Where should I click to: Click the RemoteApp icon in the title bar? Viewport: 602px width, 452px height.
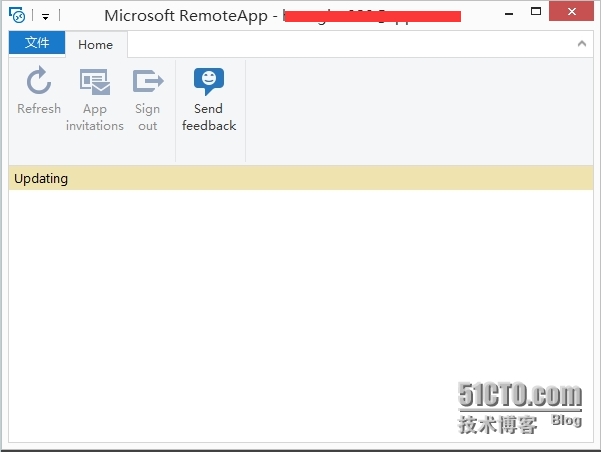17,15
